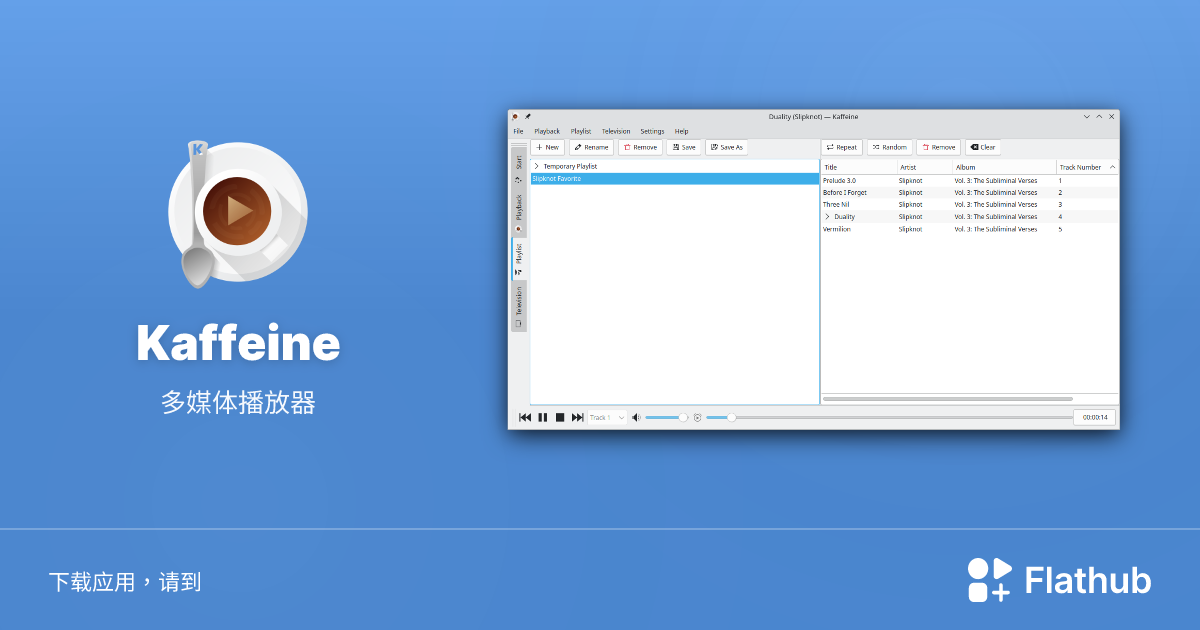The width and height of the screenshot is (1200, 630).
Task: Click the New playlist button
Action: point(546,147)
